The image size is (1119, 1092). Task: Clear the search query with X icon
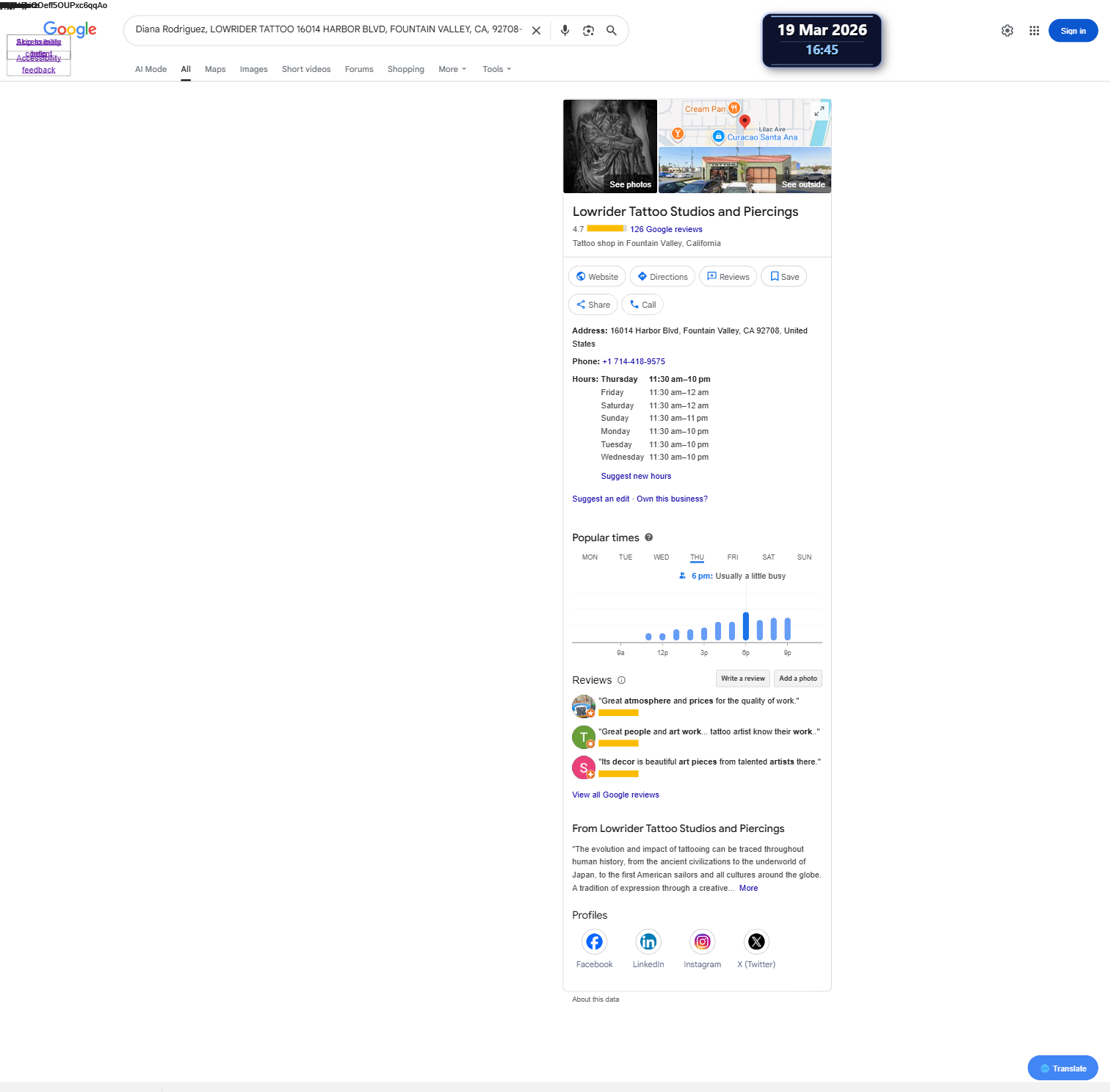tap(536, 31)
